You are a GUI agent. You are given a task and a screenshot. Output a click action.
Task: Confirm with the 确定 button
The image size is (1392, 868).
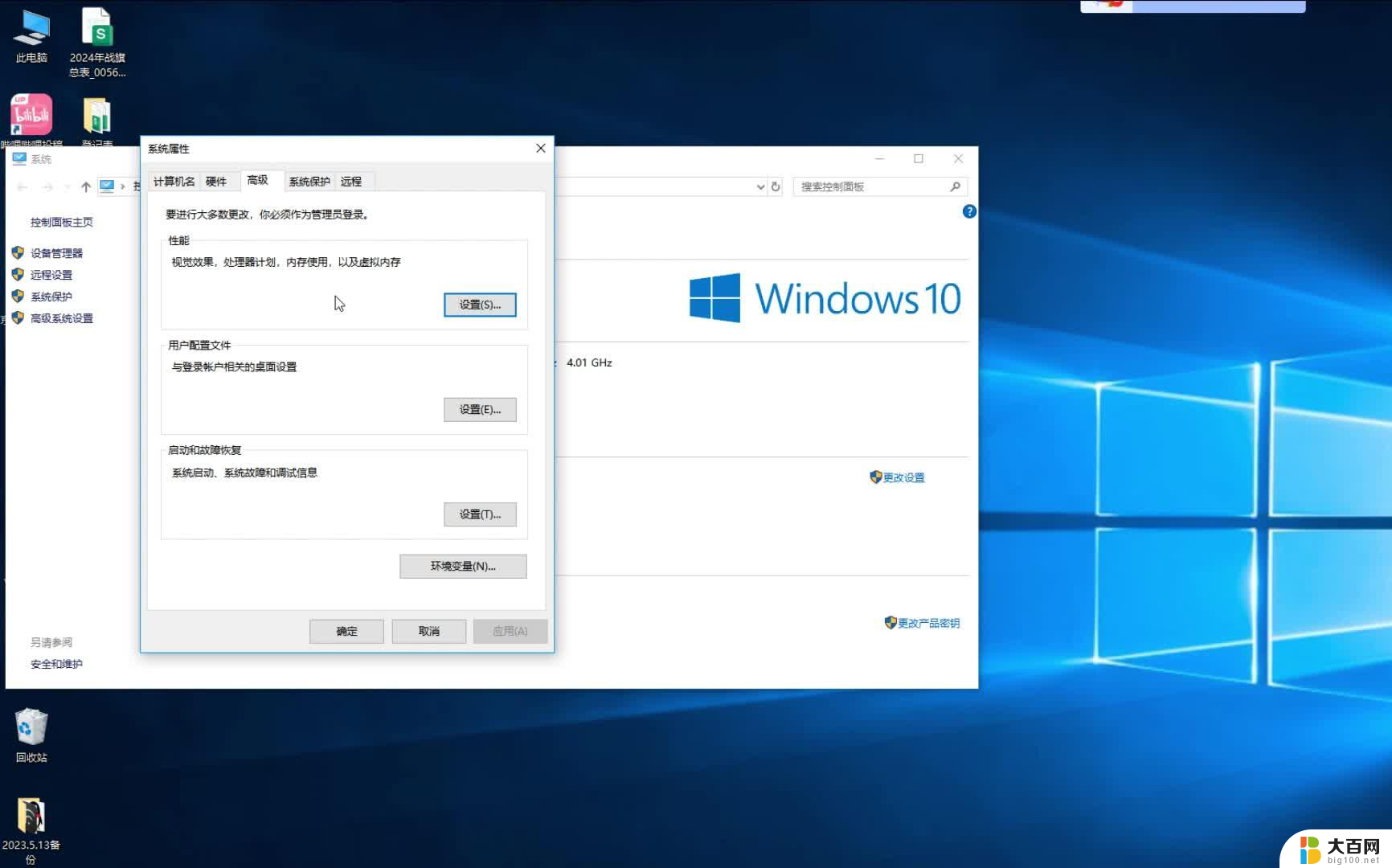[x=346, y=632]
